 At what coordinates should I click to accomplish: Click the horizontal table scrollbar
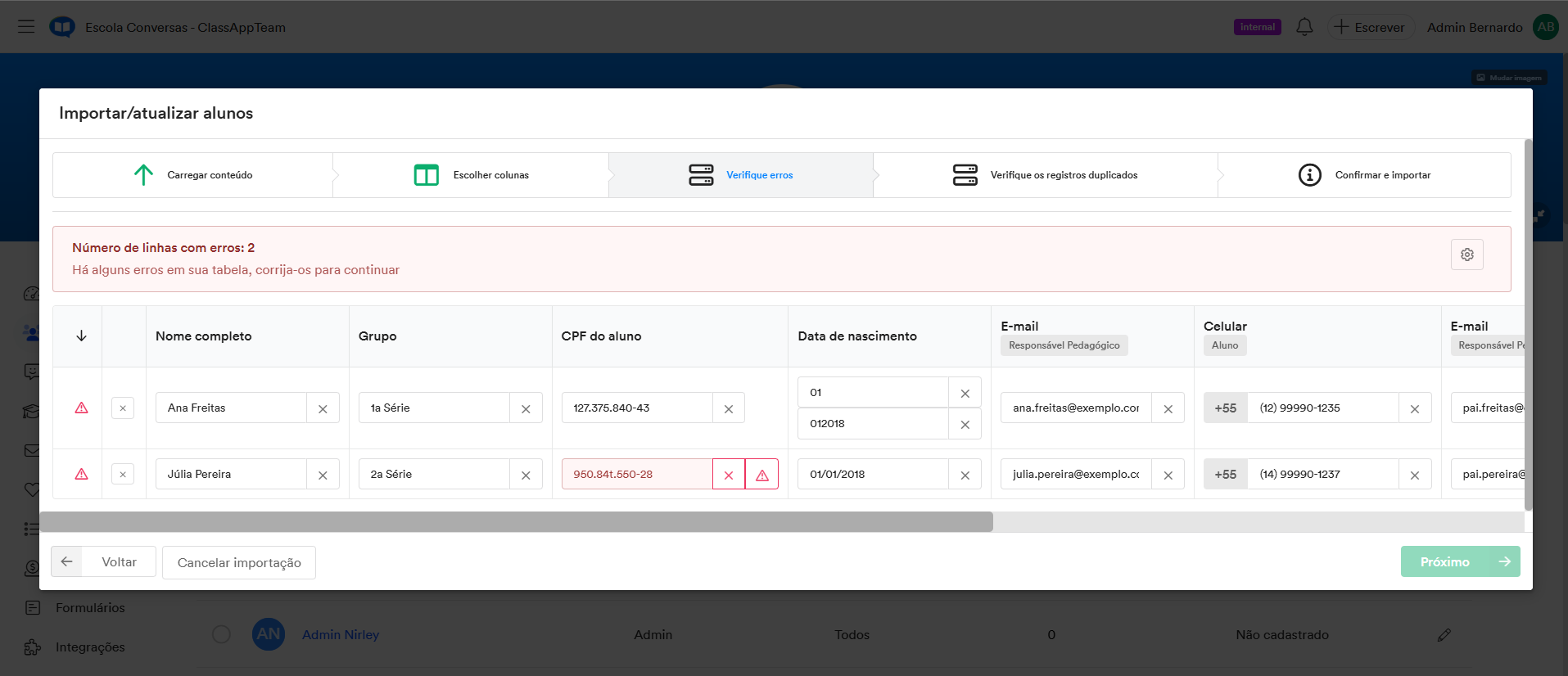point(516,521)
